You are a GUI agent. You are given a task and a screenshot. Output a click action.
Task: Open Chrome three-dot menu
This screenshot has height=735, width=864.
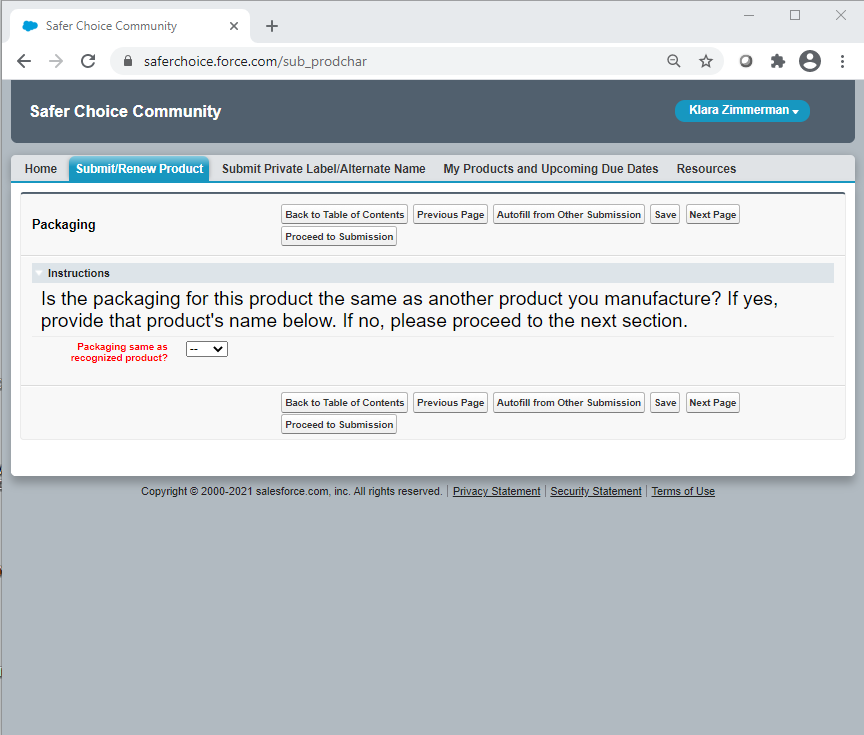coord(842,61)
